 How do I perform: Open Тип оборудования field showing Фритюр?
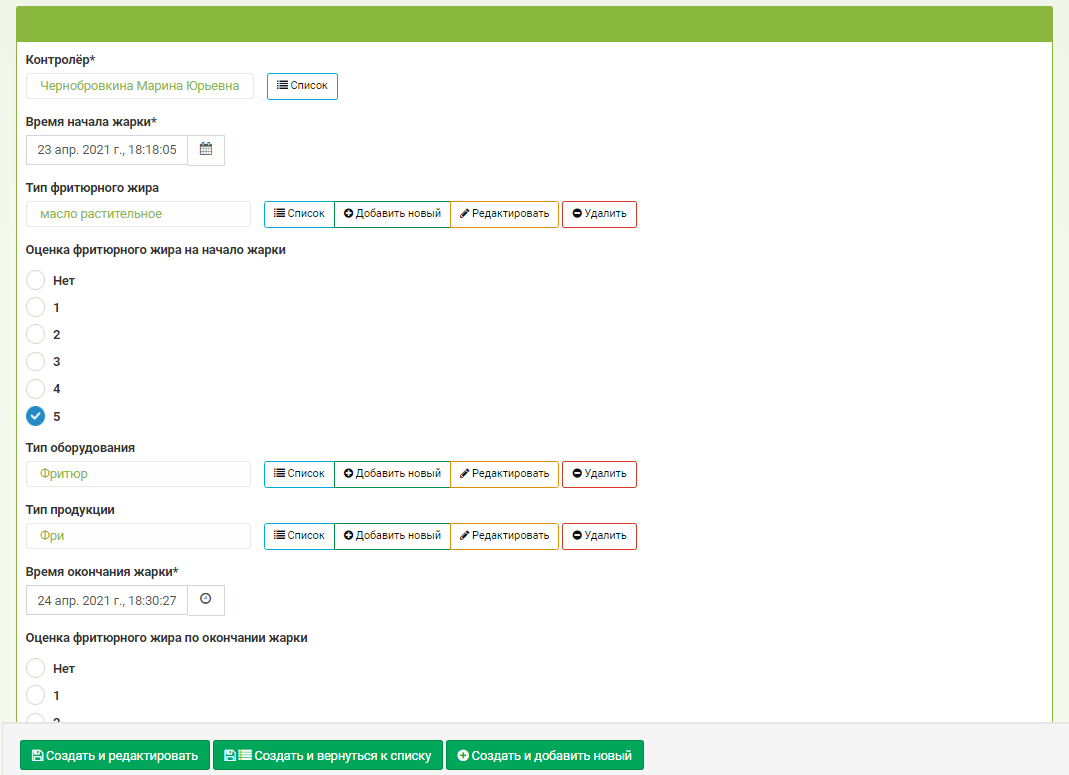[x=138, y=474]
